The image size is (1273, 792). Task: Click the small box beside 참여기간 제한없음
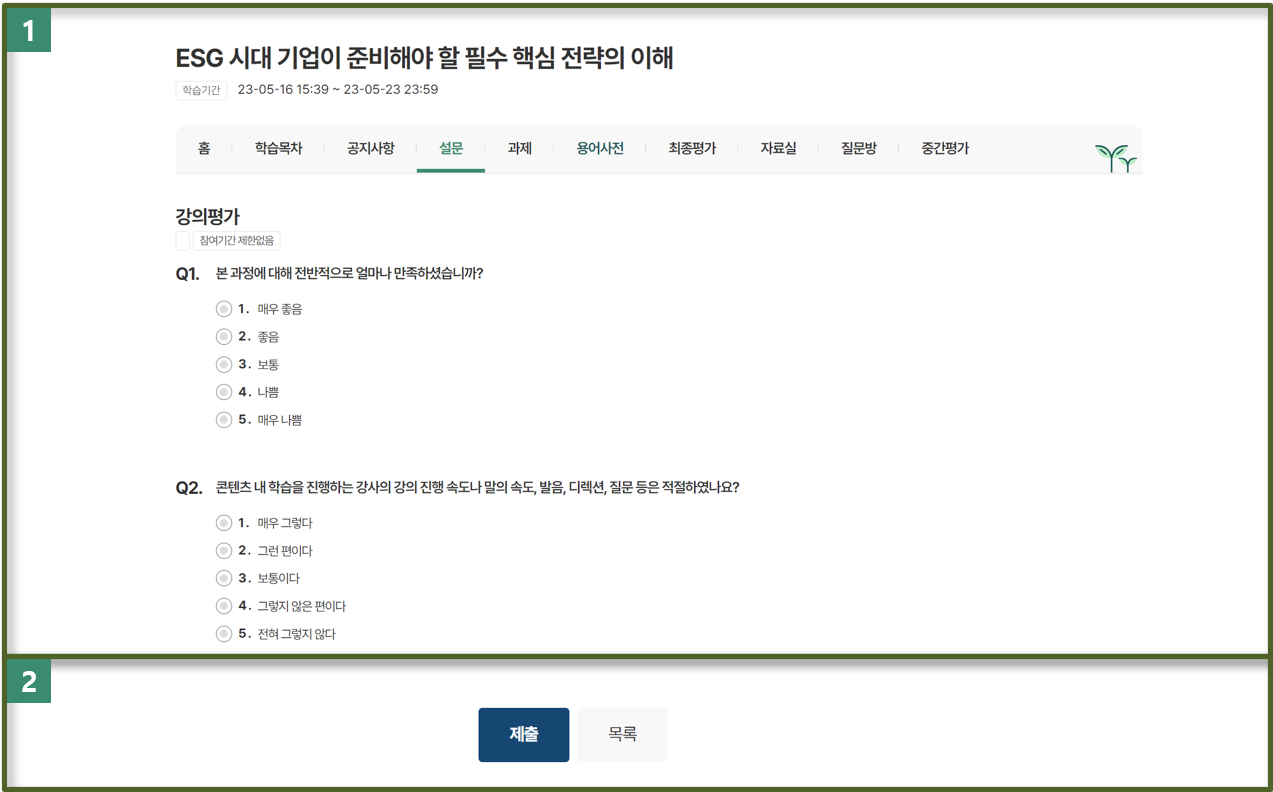pyautogui.click(x=182, y=241)
